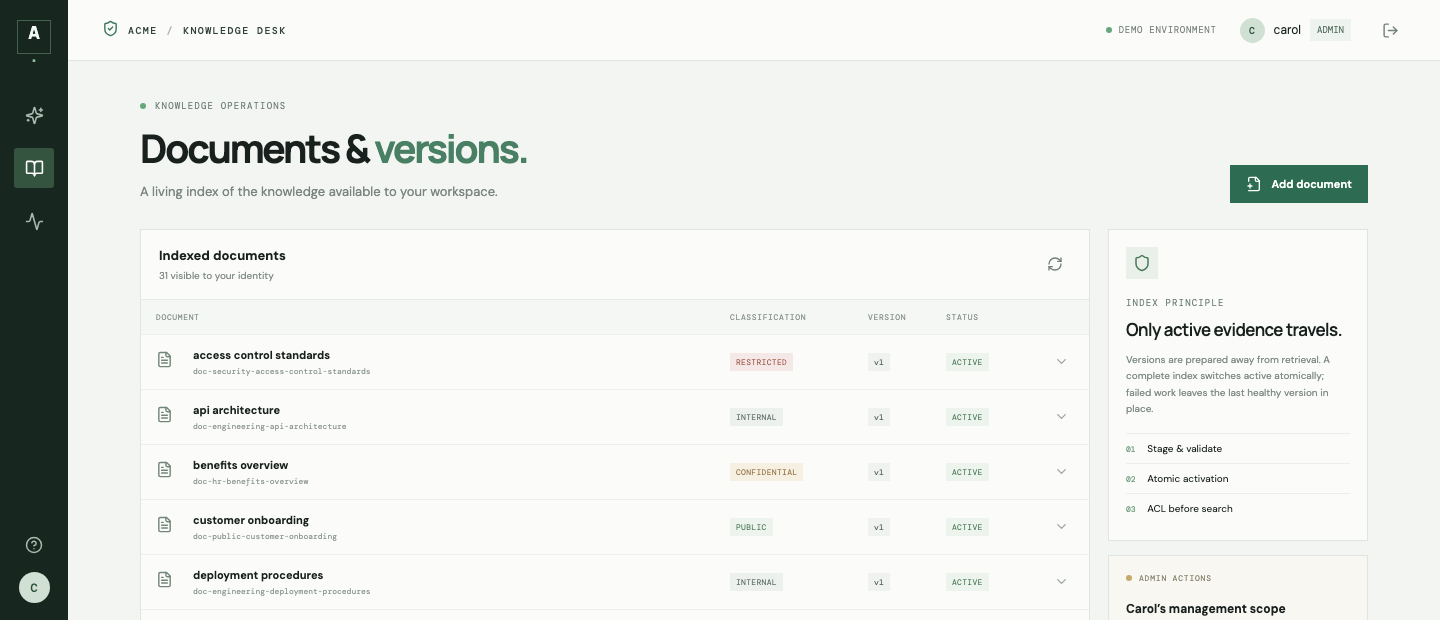
Task: Open the sparkle assistant icon in sidebar
Action: (x=34, y=115)
